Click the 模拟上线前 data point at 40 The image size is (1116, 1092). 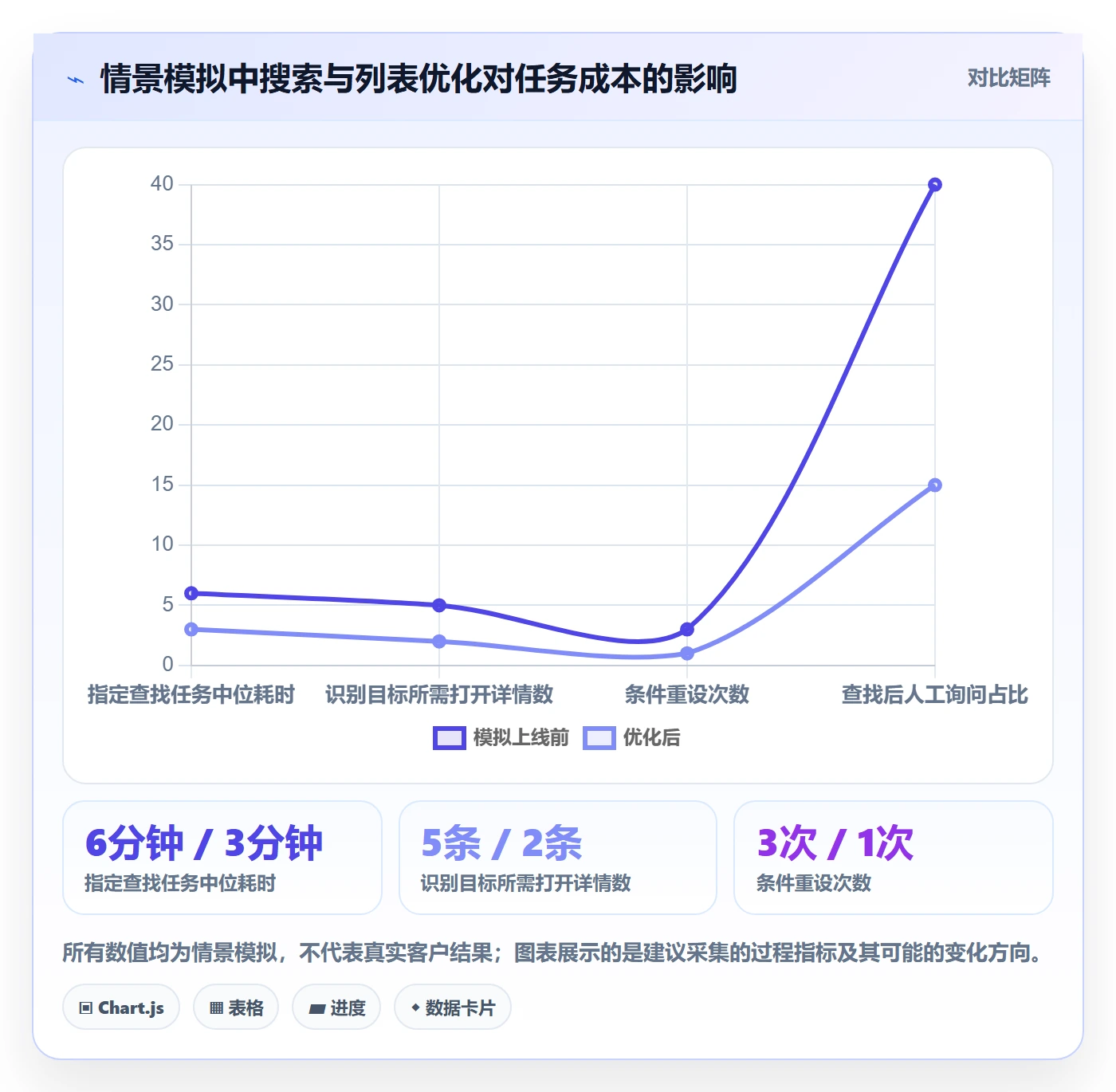click(935, 185)
